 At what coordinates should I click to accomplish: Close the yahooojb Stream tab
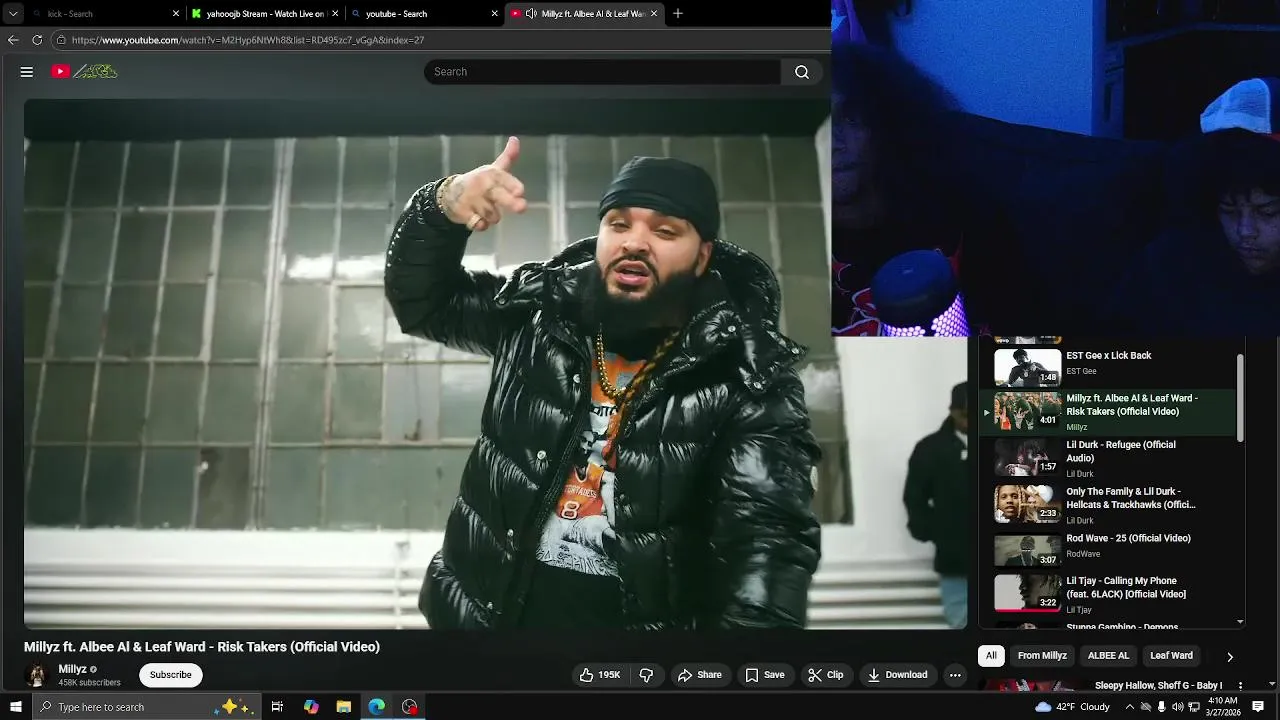click(x=335, y=14)
